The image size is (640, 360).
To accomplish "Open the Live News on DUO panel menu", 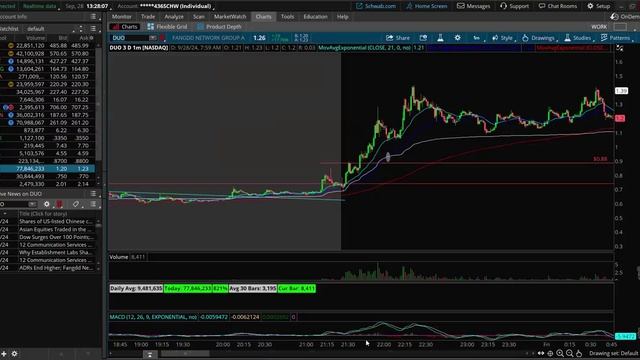I will (93, 194).
